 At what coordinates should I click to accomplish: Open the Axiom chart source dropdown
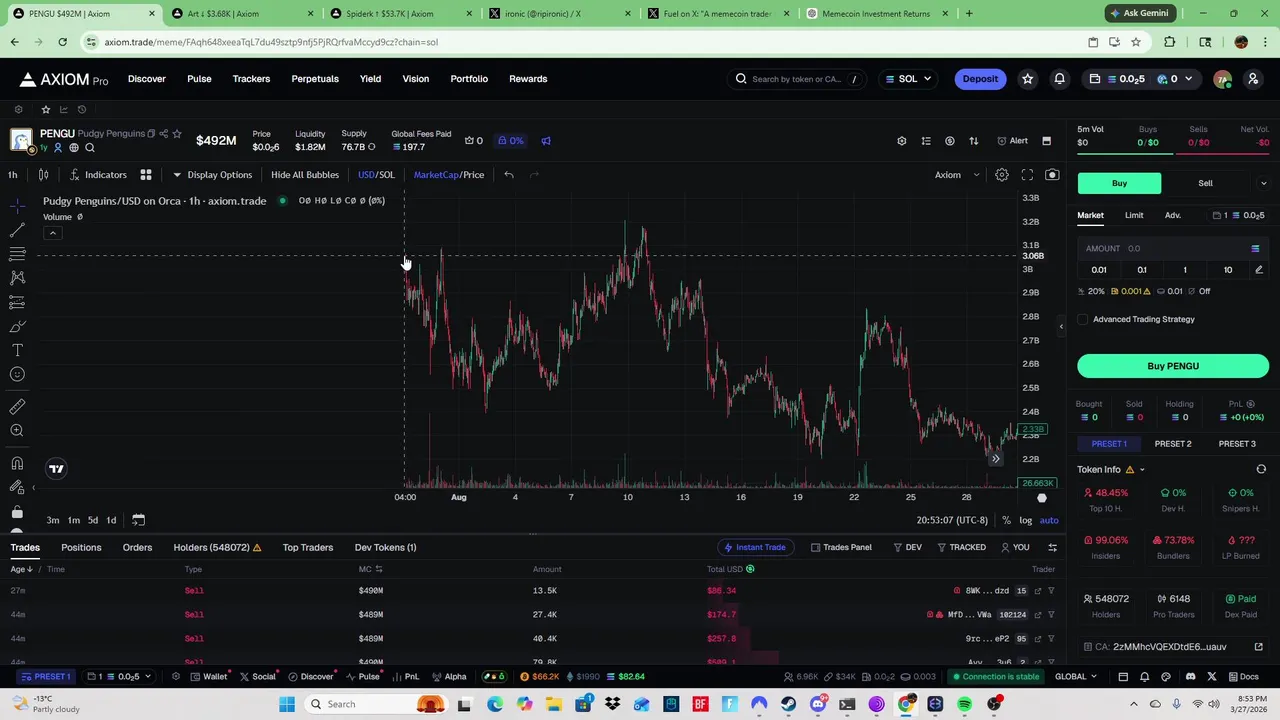(x=957, y=175)
